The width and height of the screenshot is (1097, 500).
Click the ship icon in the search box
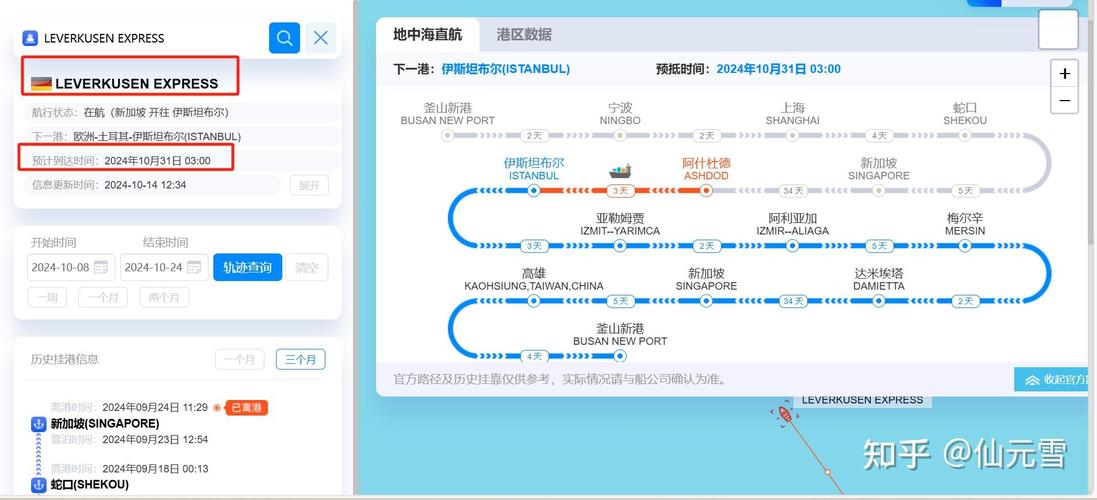(29, 38)
